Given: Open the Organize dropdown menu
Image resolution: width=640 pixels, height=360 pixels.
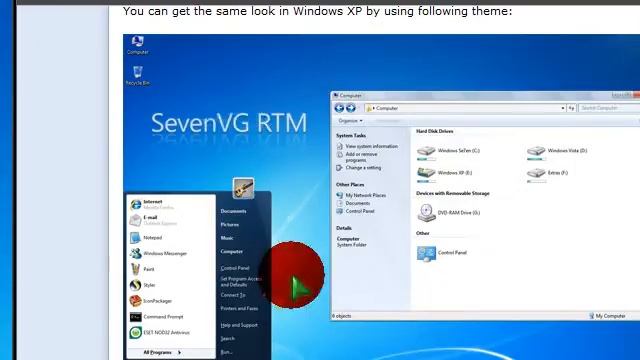Looking at the screenshot, I should point(350,121).
